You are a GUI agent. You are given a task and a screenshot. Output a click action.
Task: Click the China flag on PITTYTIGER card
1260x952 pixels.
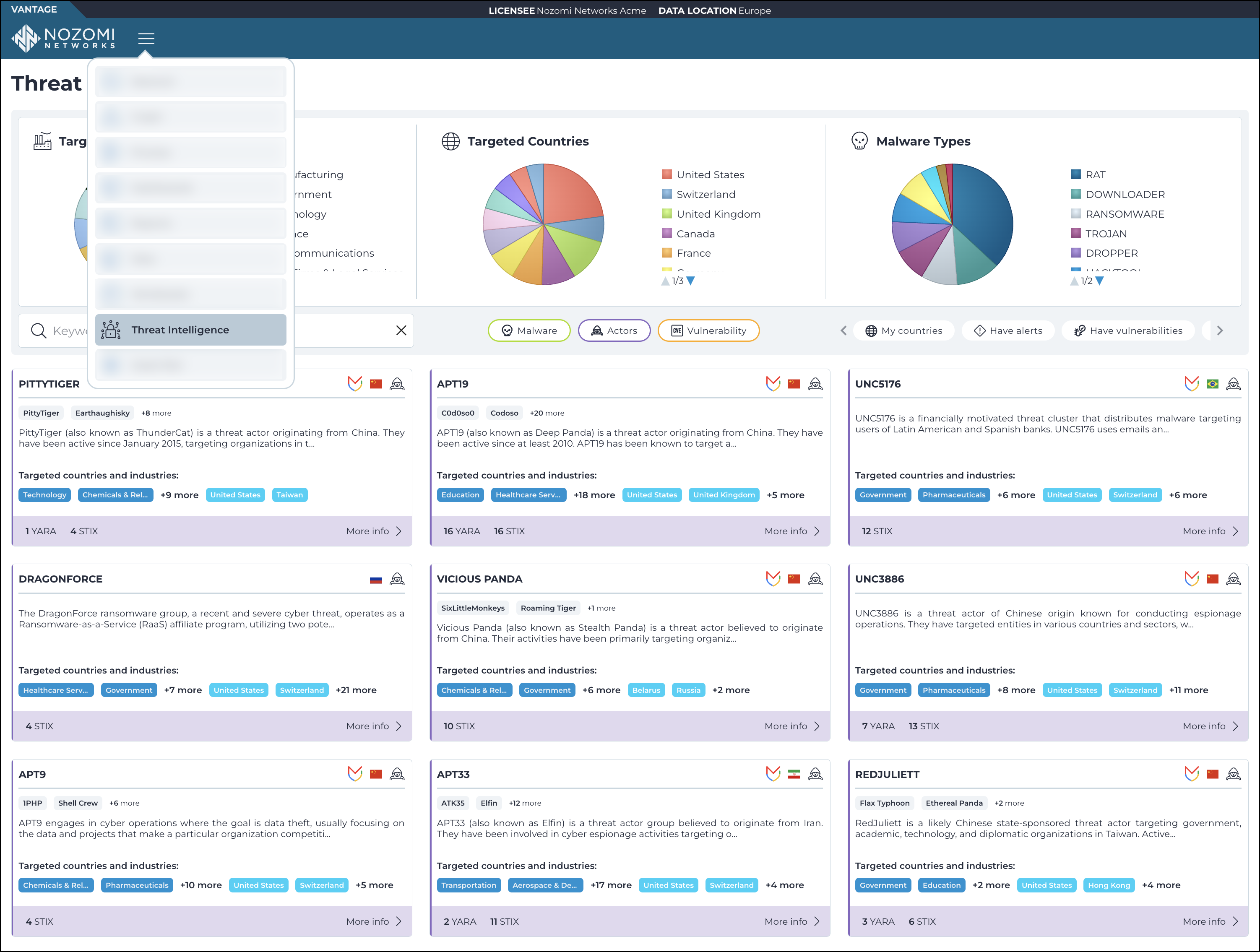(x=376, y=384)
